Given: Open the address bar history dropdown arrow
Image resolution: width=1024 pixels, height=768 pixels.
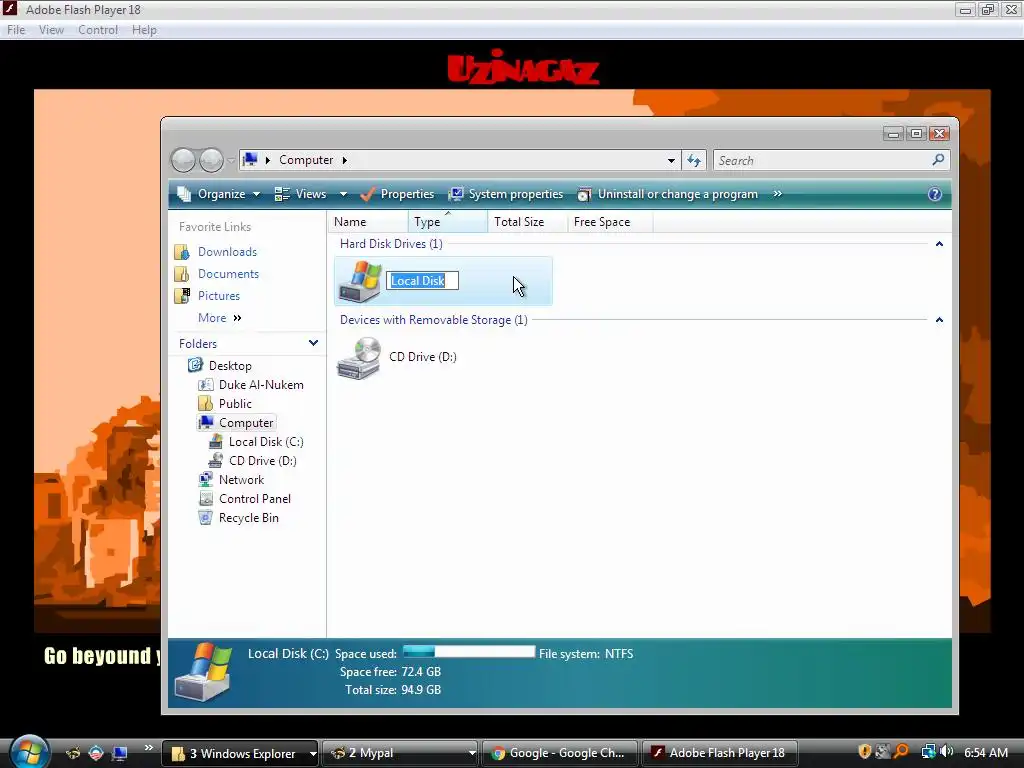Looking at the screenshot, I should [671, 161].
